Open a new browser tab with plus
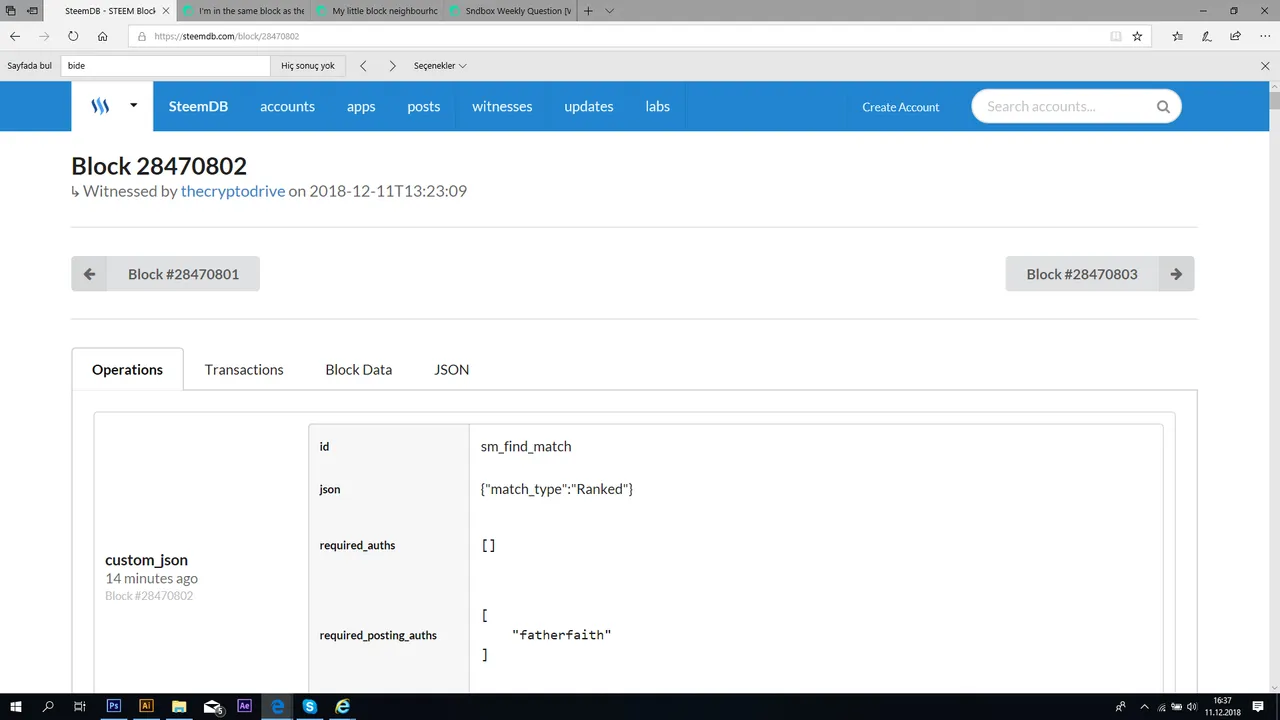 (x=588, y=11)
